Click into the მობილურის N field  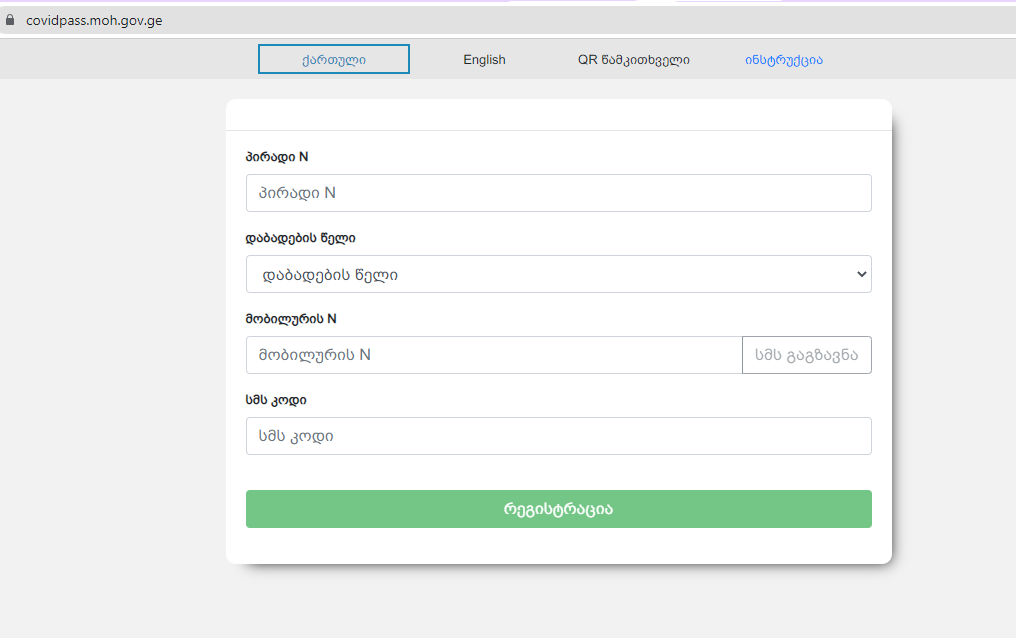(494, 355)
